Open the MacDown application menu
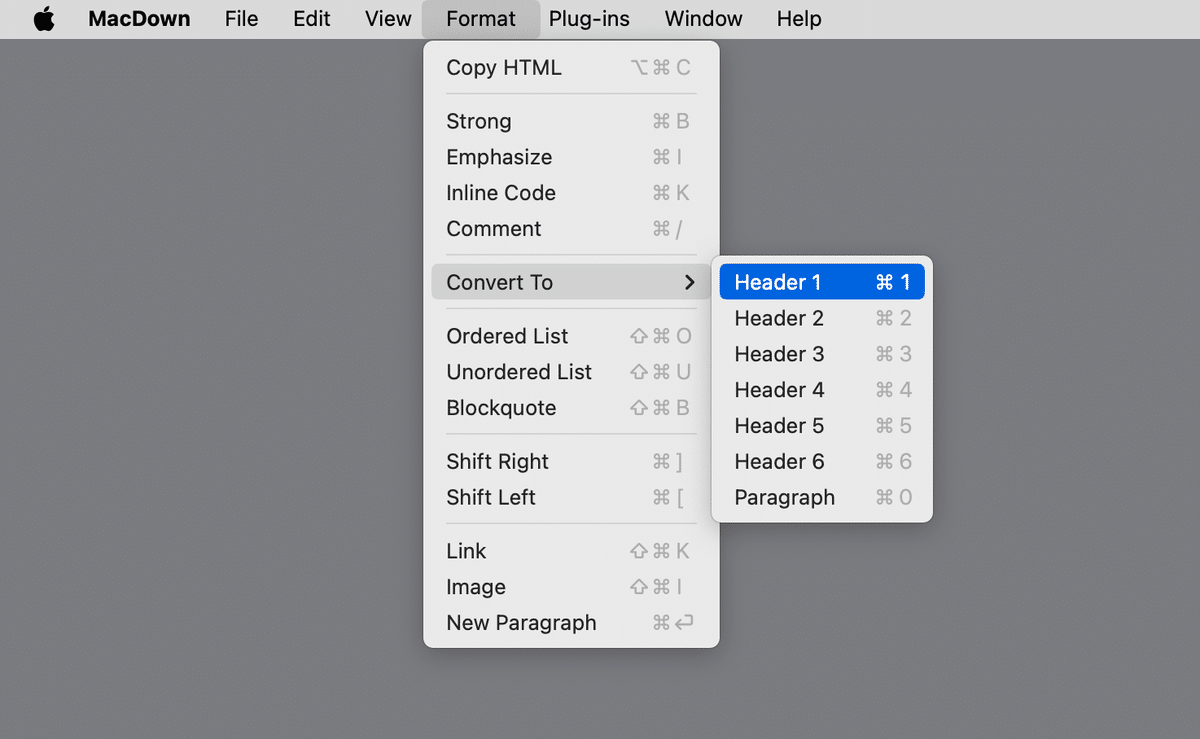 tap(139, 19)
